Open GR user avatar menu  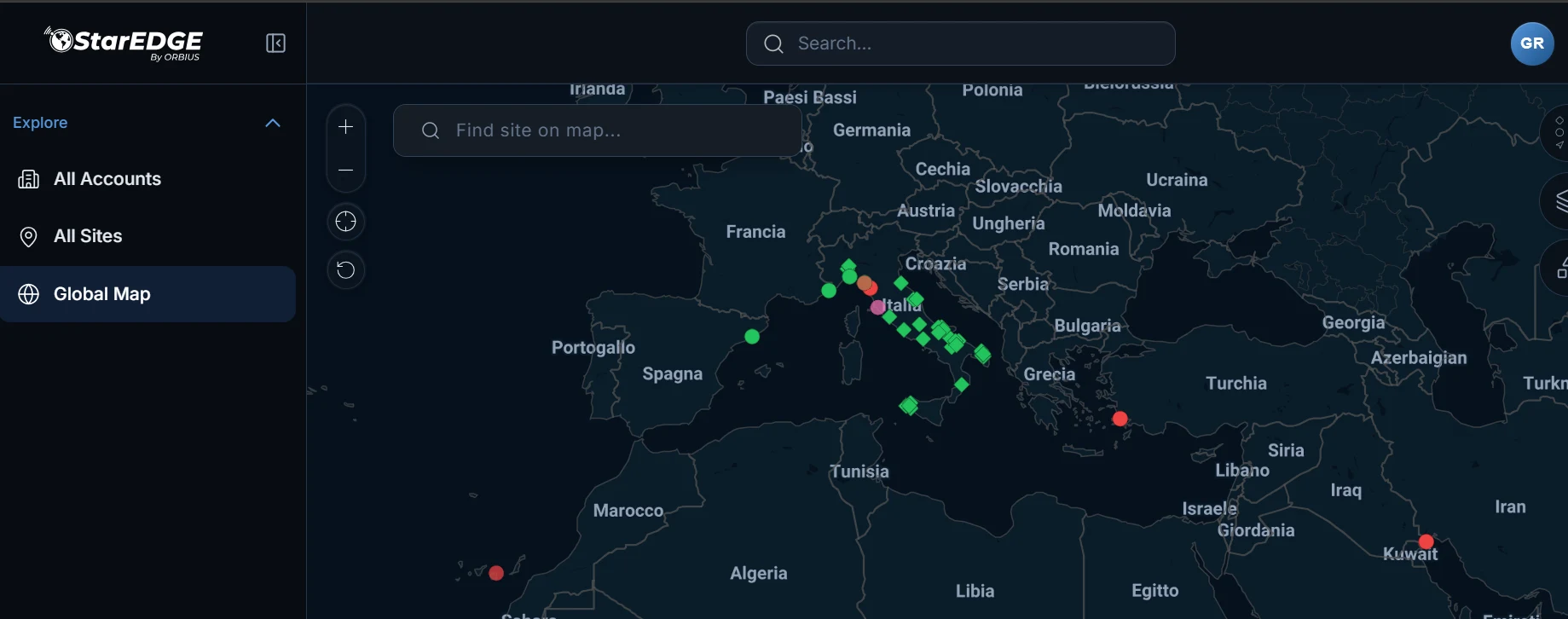coord(1532,43)
